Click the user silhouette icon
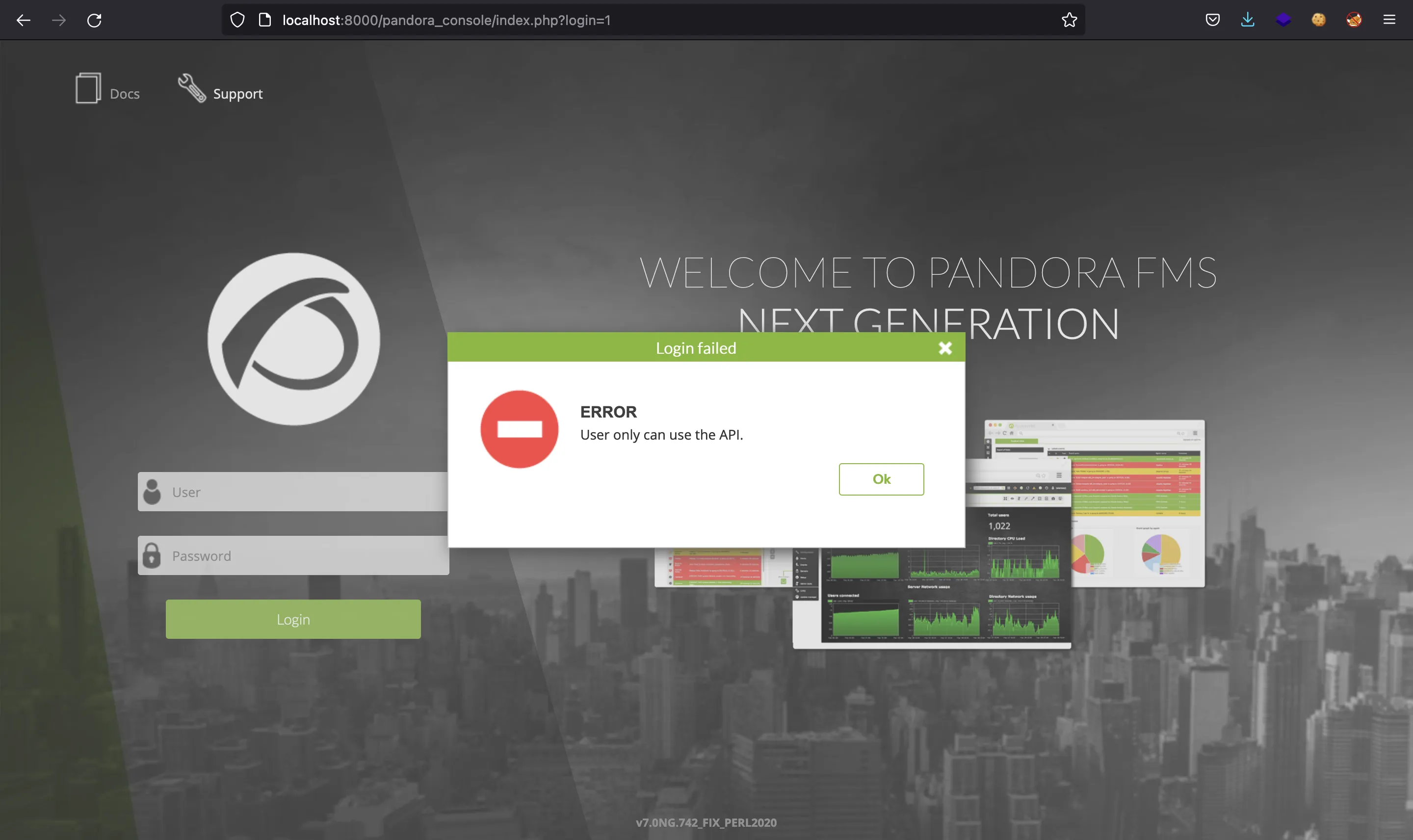1413x840 pixels. (152, 491)
